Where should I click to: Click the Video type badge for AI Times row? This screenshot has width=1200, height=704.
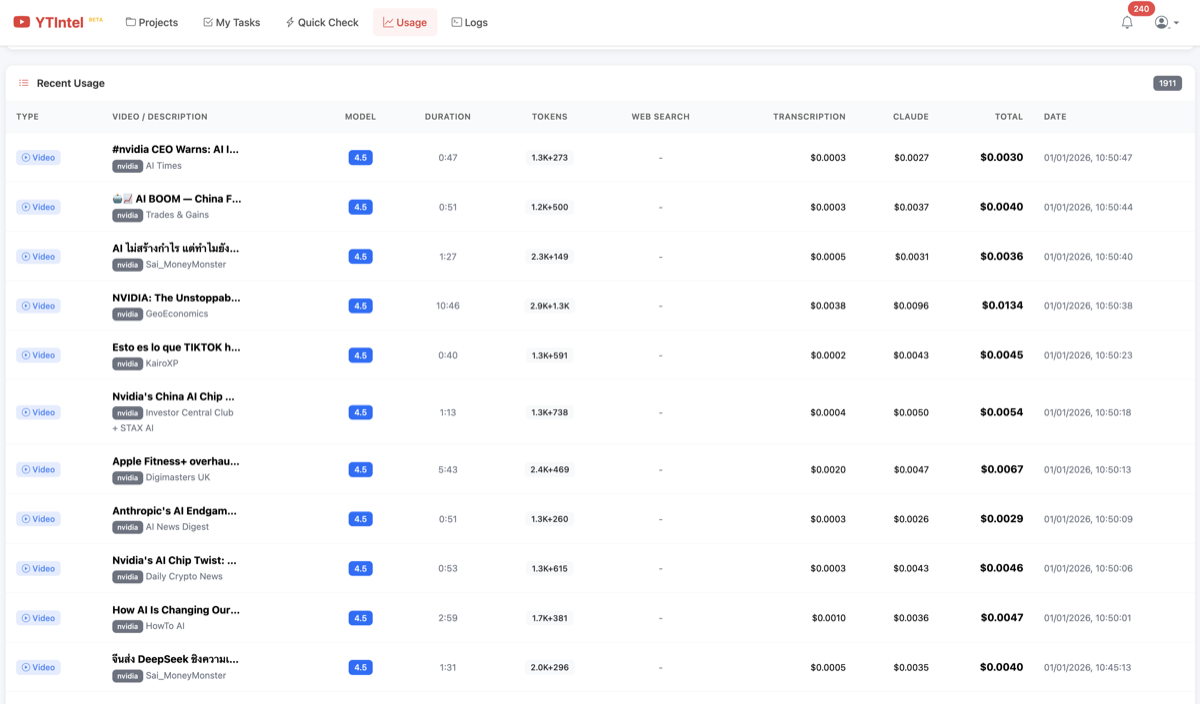tap(38, 157)
